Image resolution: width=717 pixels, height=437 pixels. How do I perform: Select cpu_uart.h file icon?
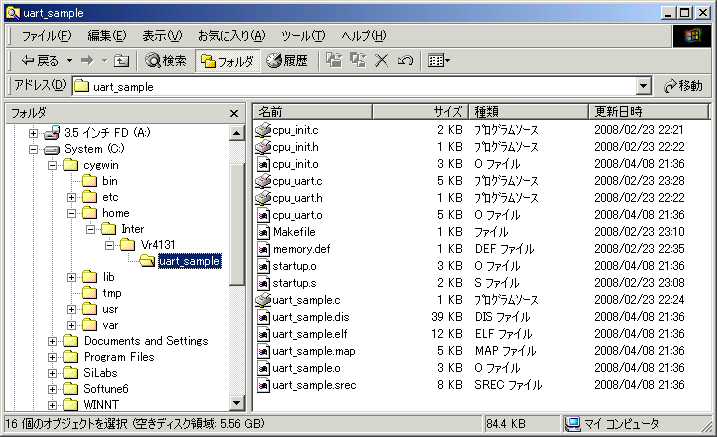coord(263,198)
